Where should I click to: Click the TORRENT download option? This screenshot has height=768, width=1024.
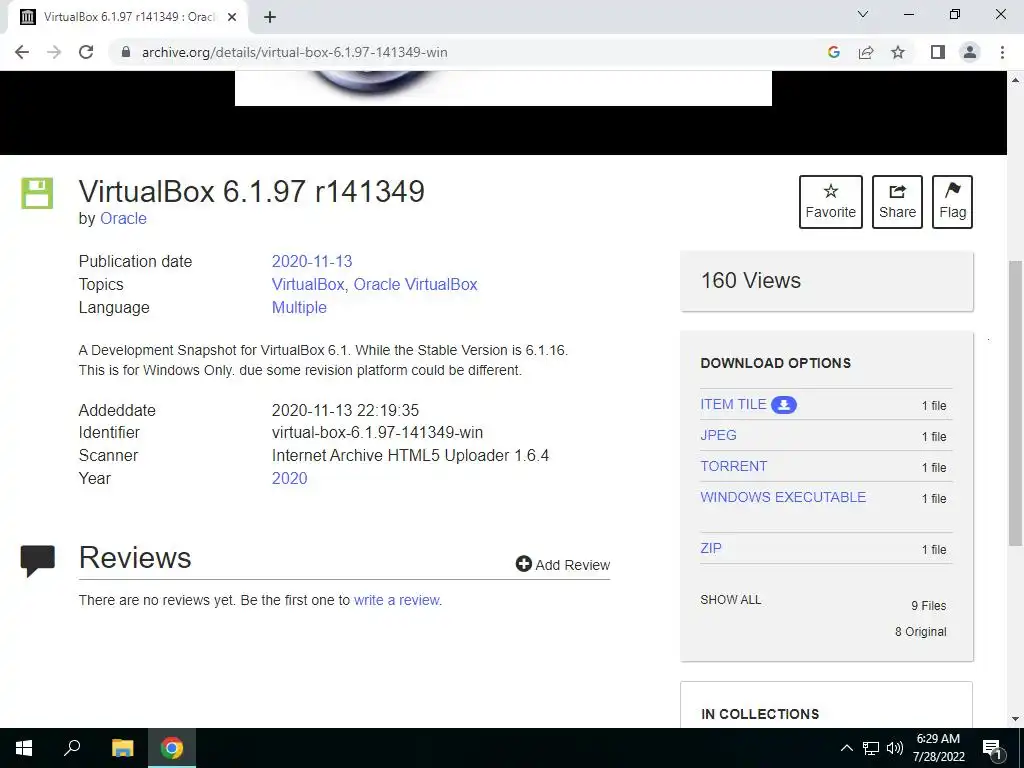pos(733,466)
